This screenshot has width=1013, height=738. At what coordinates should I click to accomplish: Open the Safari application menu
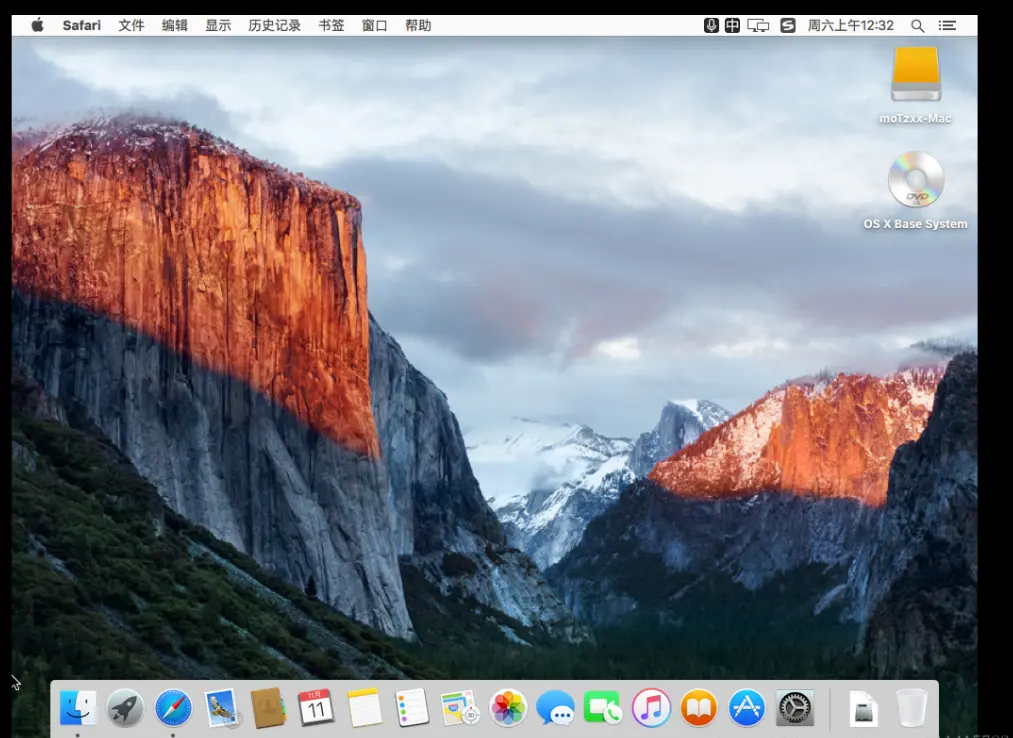[x=81, y=25]
